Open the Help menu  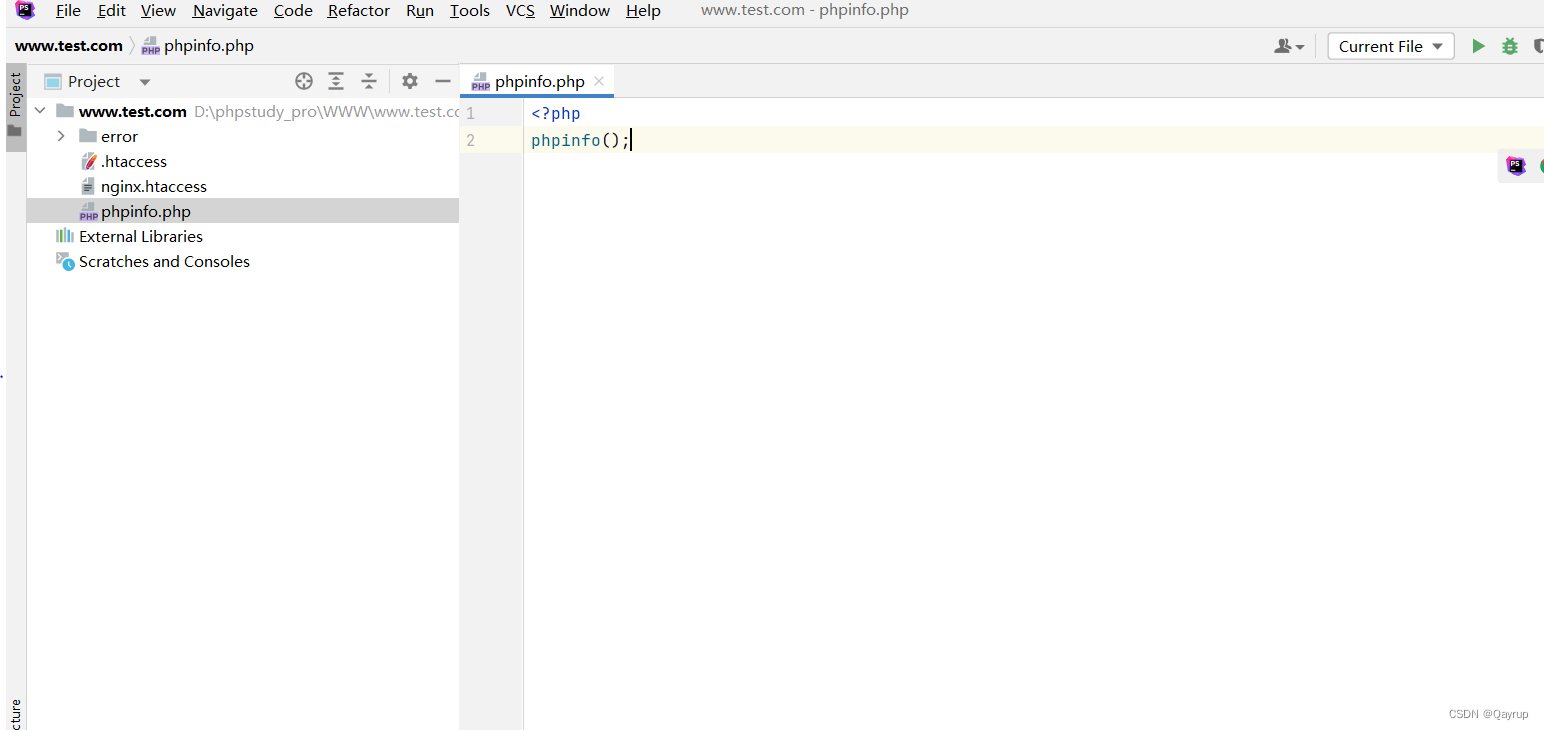(x=643, y=11)
